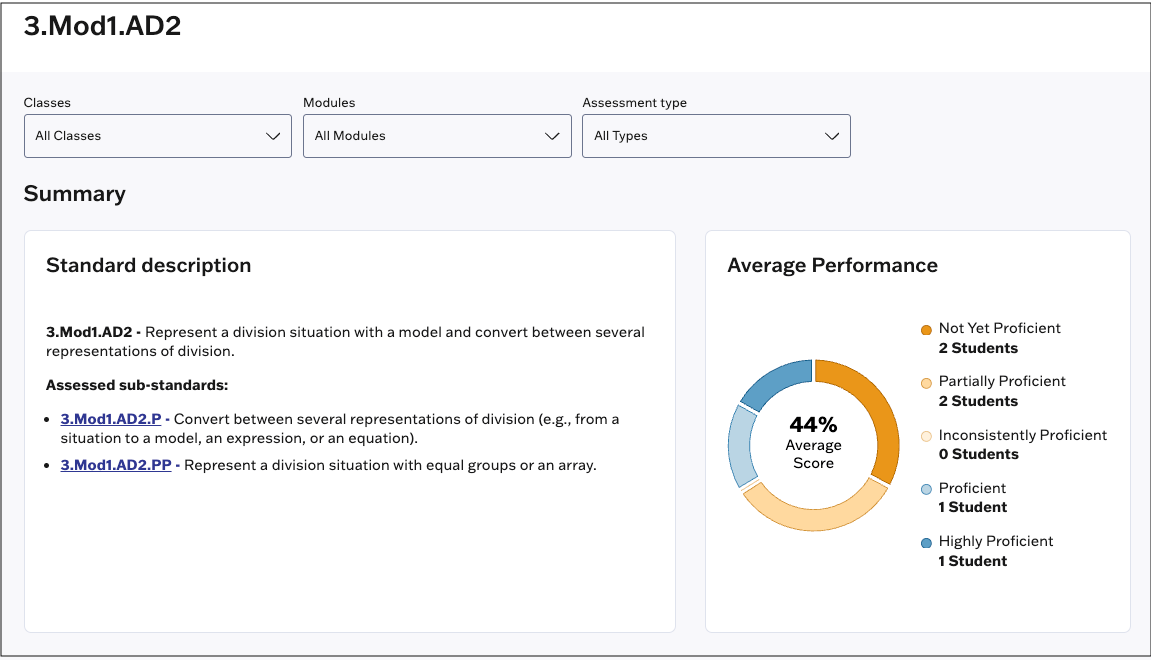Expand the All Modules dropdown
The image size is (1151, 660).
[437, 136]
